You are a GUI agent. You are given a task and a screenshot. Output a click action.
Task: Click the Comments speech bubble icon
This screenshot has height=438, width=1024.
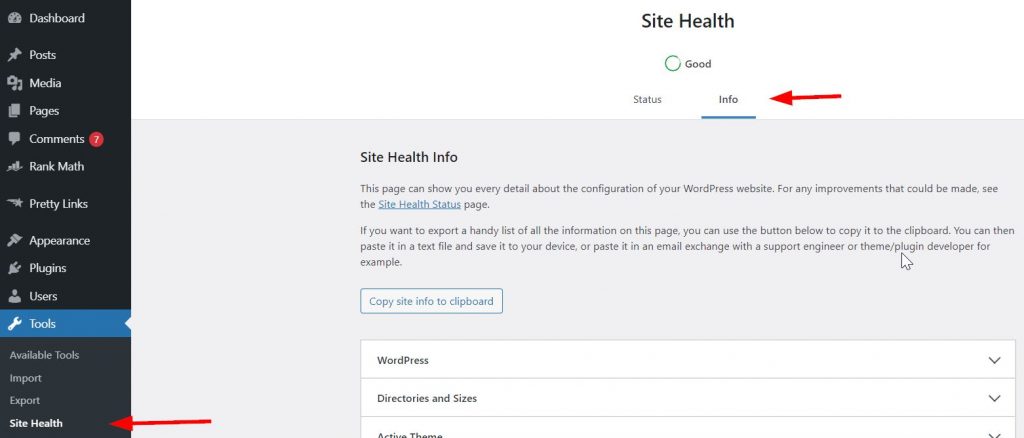point(14,138)
